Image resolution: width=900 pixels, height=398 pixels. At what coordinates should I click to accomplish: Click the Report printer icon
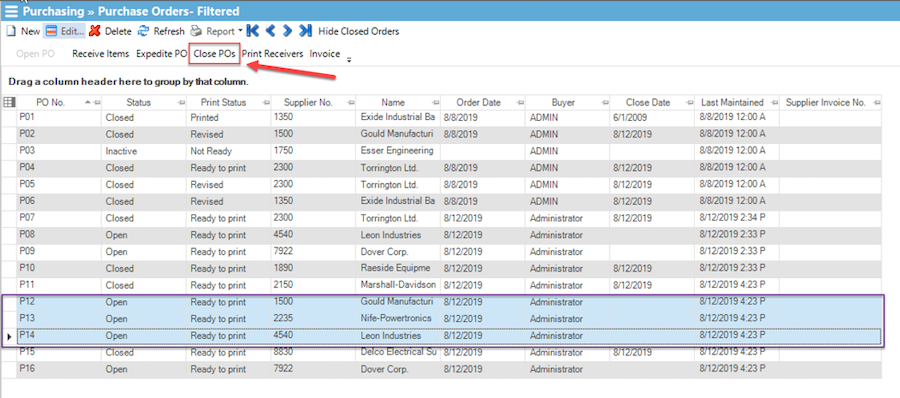point(196,31)
